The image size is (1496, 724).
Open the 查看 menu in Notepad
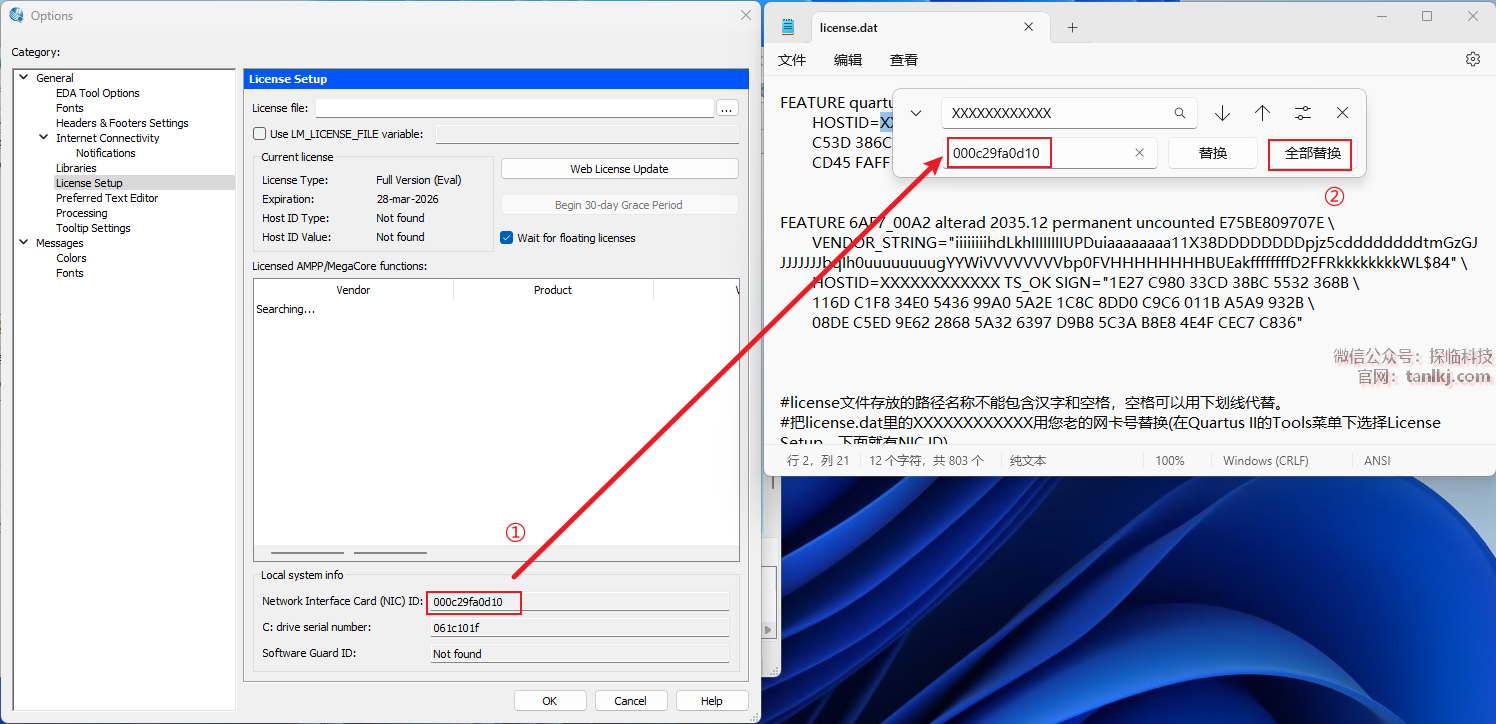pos(904,60)
